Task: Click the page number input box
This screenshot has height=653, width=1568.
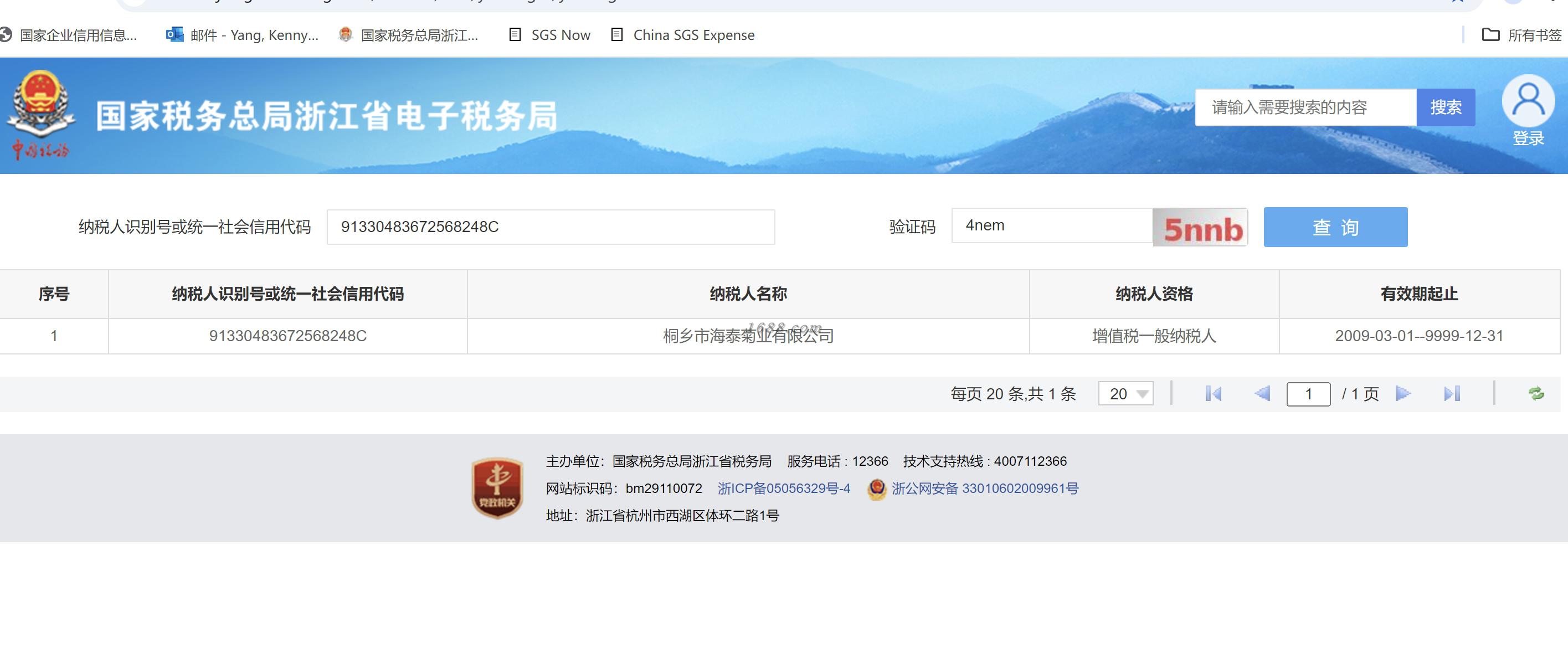Action: 1308,394
